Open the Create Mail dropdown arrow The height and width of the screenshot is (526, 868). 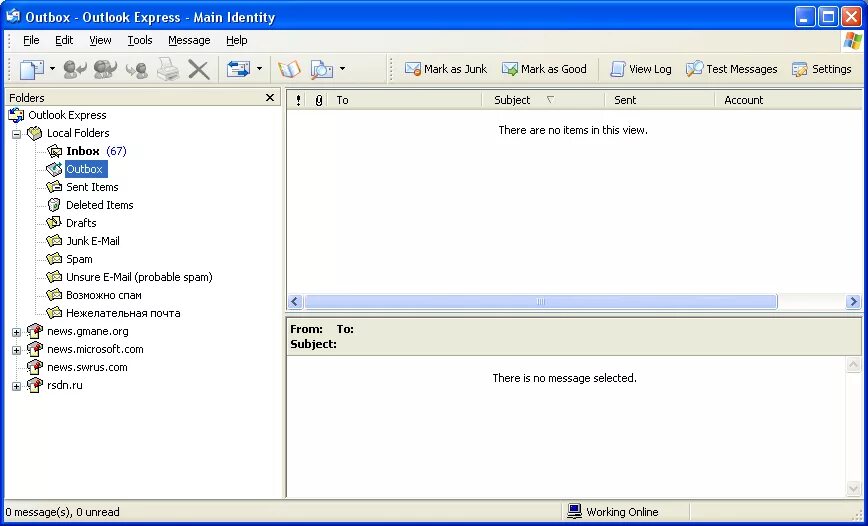coord(52,69)
